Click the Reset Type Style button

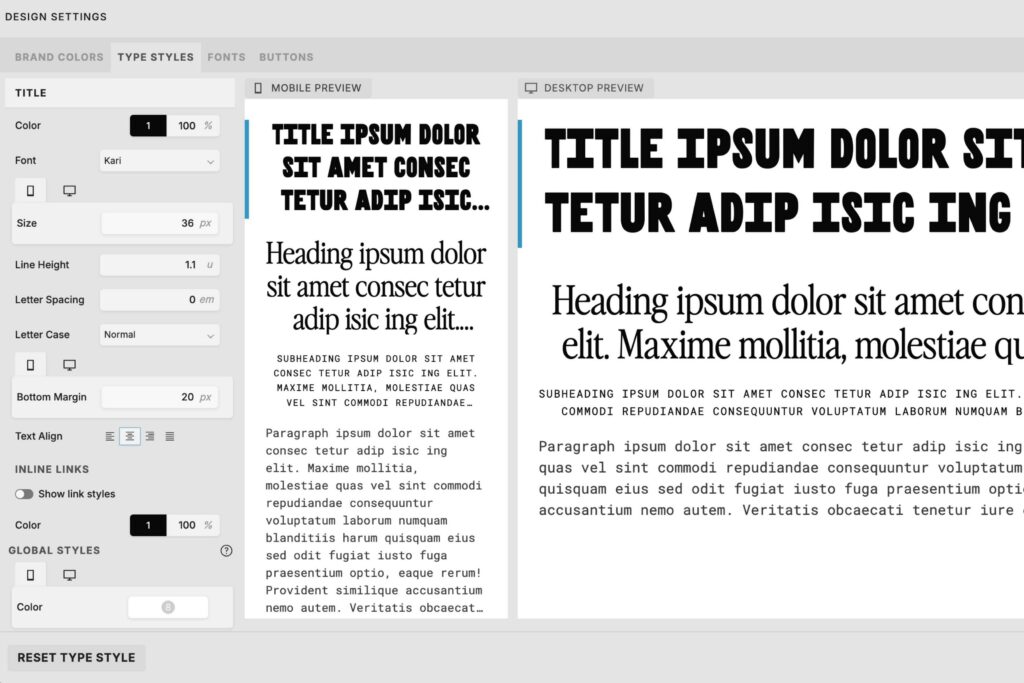coord(76,657)
